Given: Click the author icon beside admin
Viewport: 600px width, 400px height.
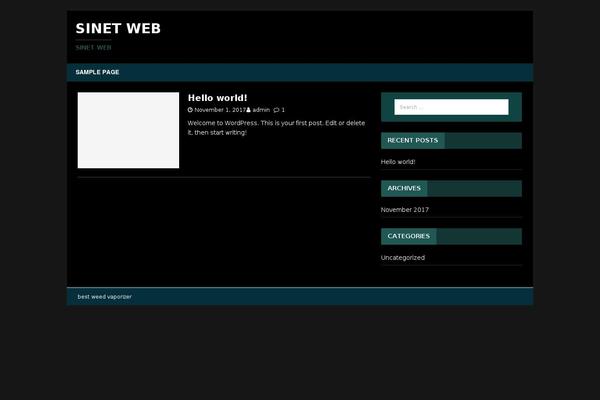Looking at the screenshot, I should click(248, 110).
